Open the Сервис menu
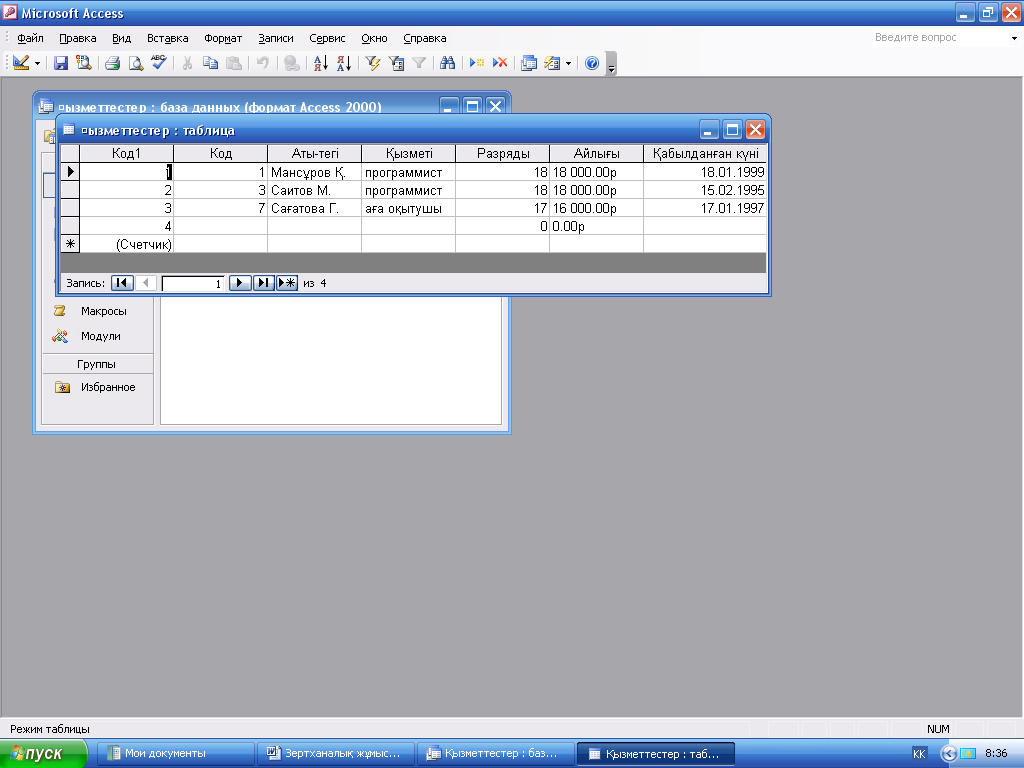Image resolution: width=1024 pixels, height=768 pixels. pos(327,38)
